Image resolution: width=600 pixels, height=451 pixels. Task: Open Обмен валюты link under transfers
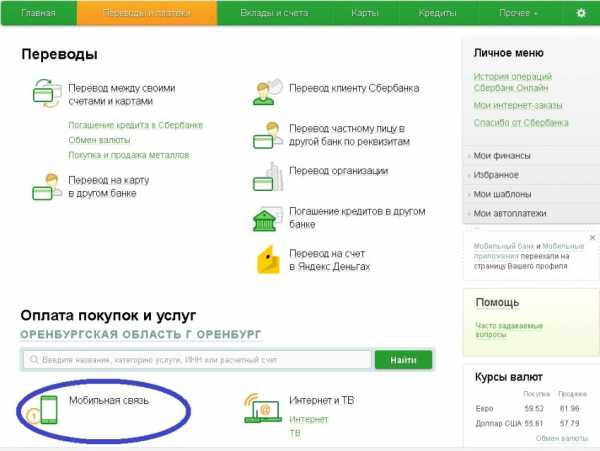pyautogui.click(x=99, y=140)
